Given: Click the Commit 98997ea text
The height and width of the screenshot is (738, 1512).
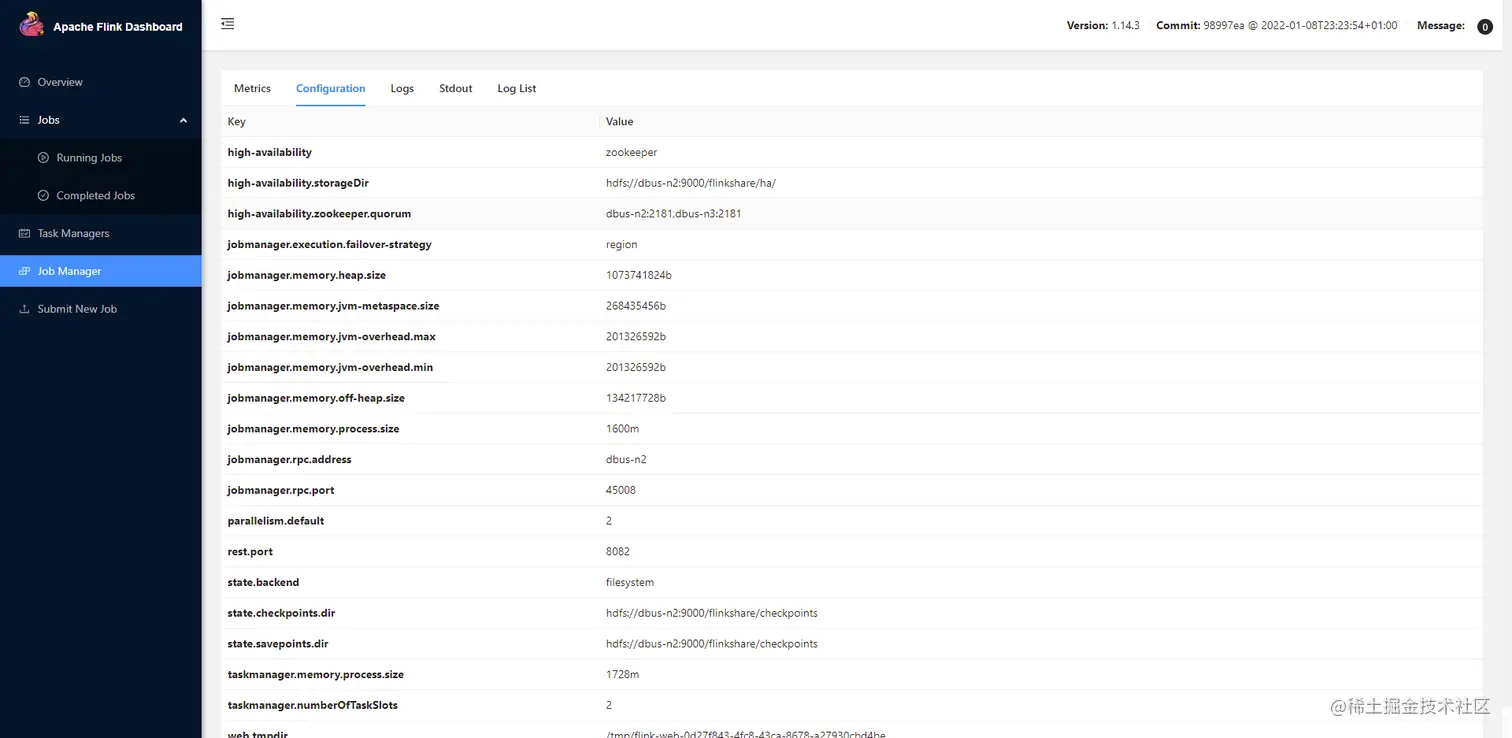Looking at the screenshot, I should tap(1277, 26).
